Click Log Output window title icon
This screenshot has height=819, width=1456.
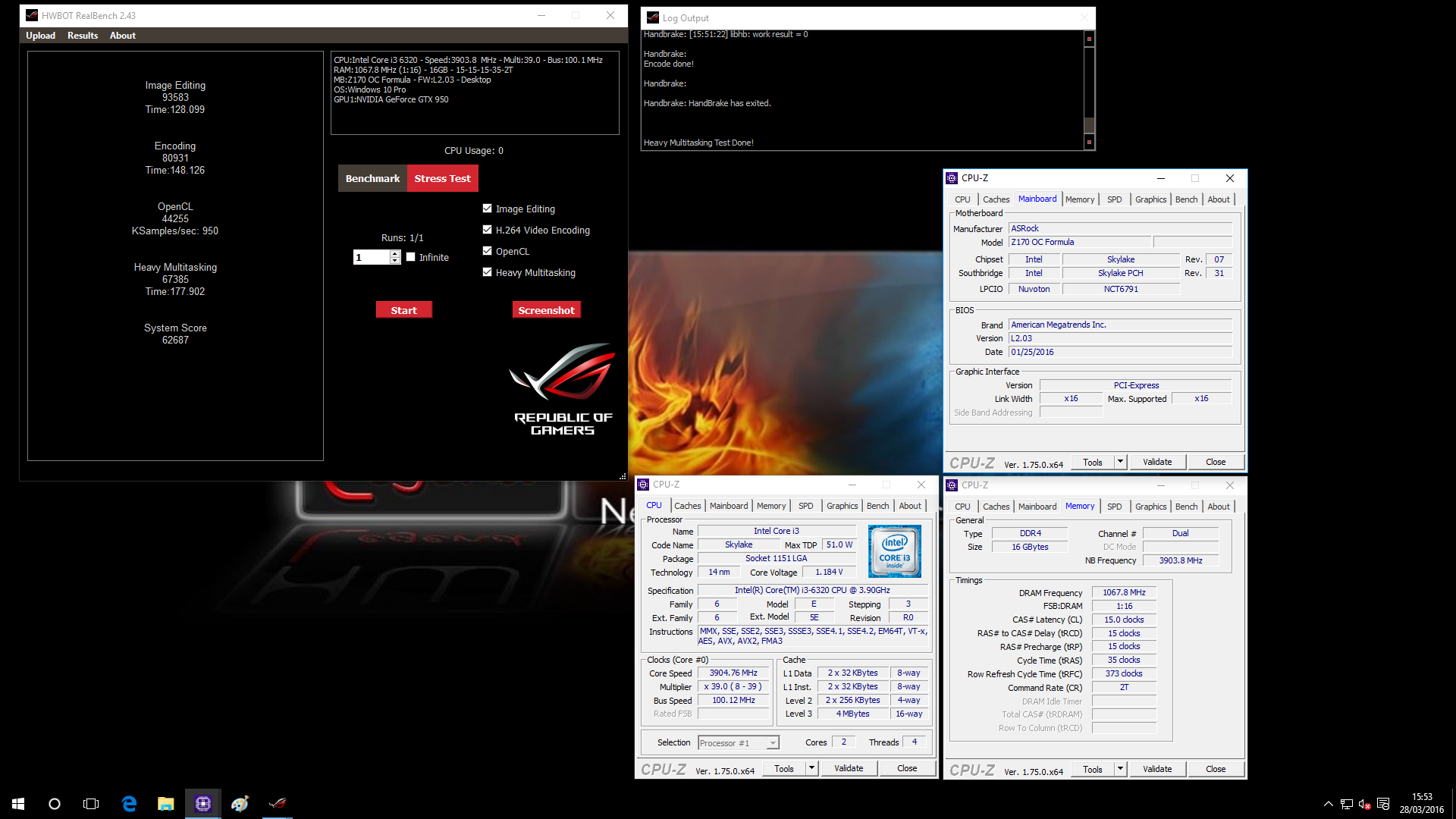coord(652,17)
